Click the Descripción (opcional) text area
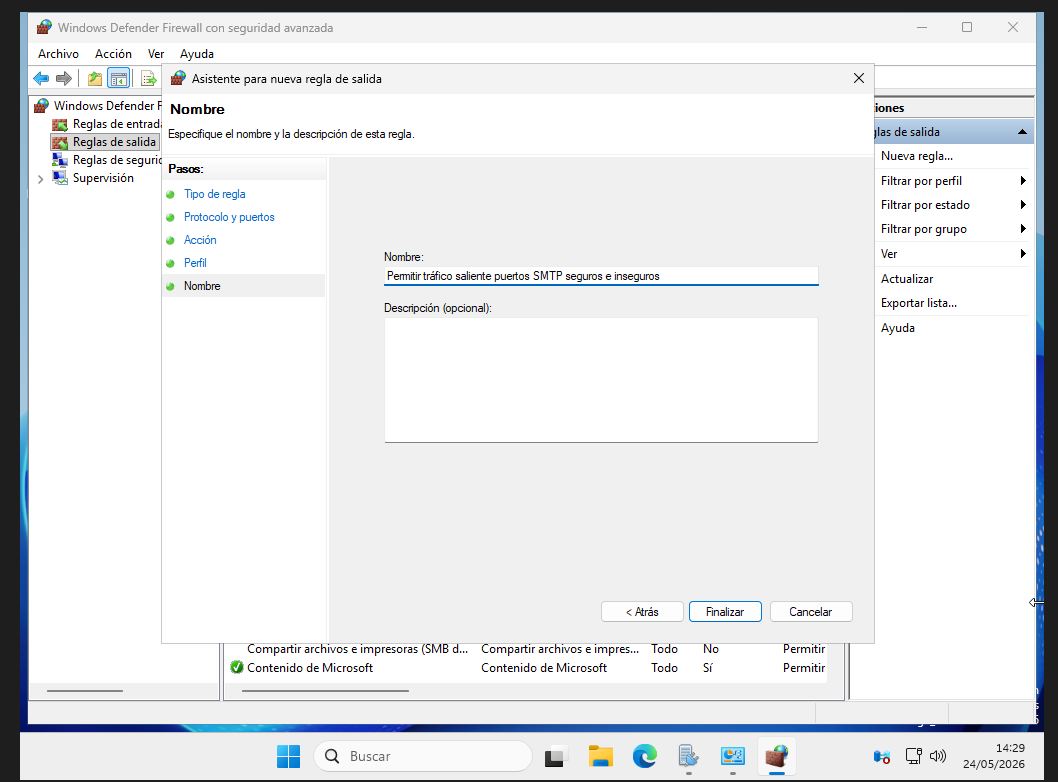 click(x=601, y=380)
